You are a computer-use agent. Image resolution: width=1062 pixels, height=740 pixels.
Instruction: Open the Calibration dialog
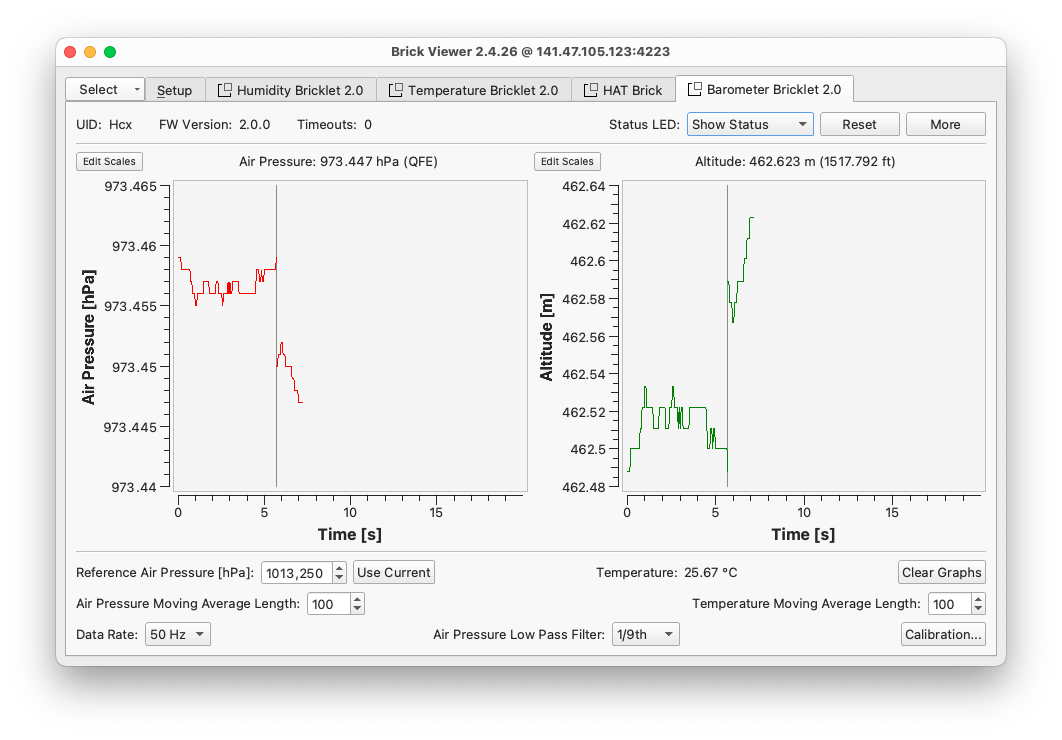pyautogui.click(x=943, y=634)
